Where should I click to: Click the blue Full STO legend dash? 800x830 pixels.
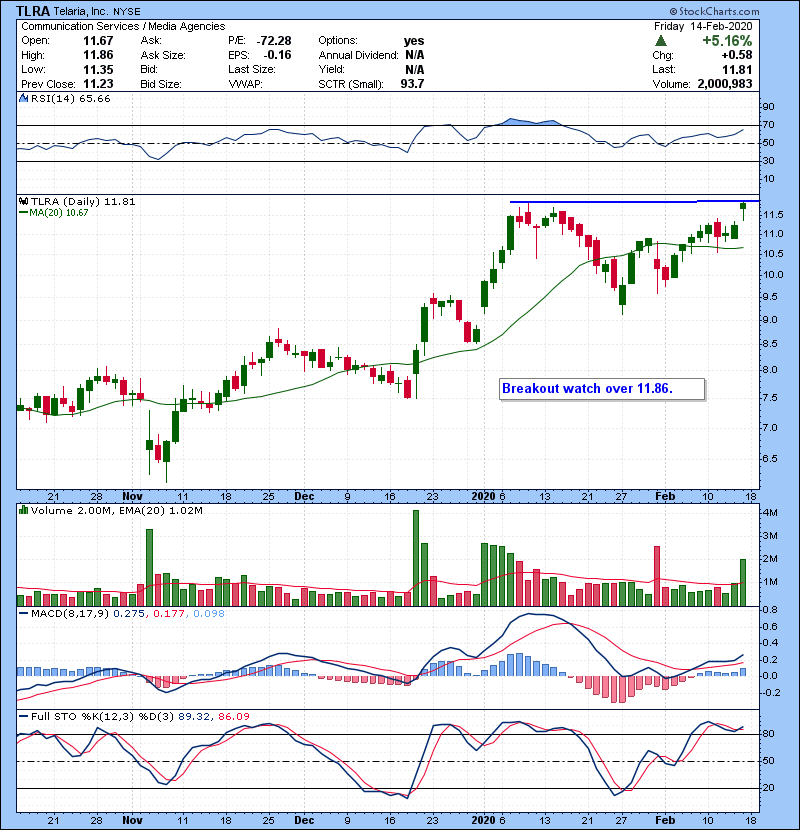23,717
